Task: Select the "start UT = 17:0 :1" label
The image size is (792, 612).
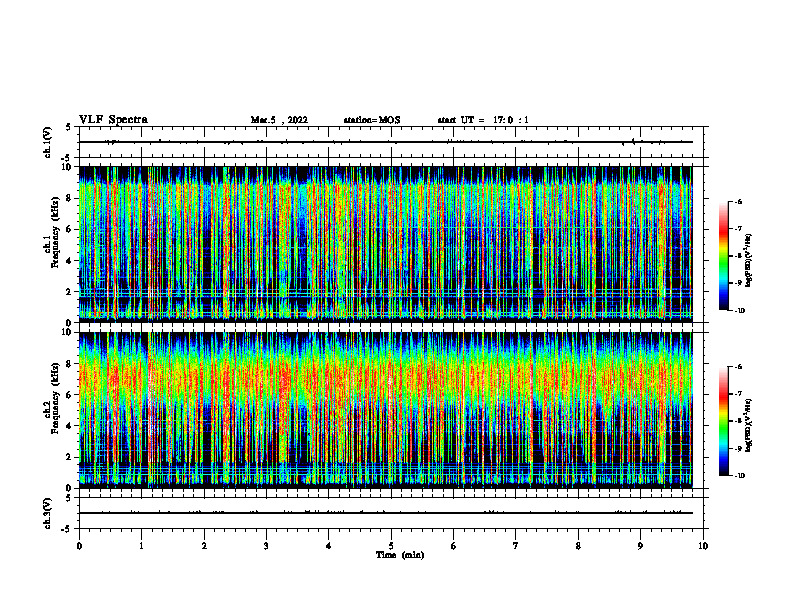Action: click(x=483, y=120)
